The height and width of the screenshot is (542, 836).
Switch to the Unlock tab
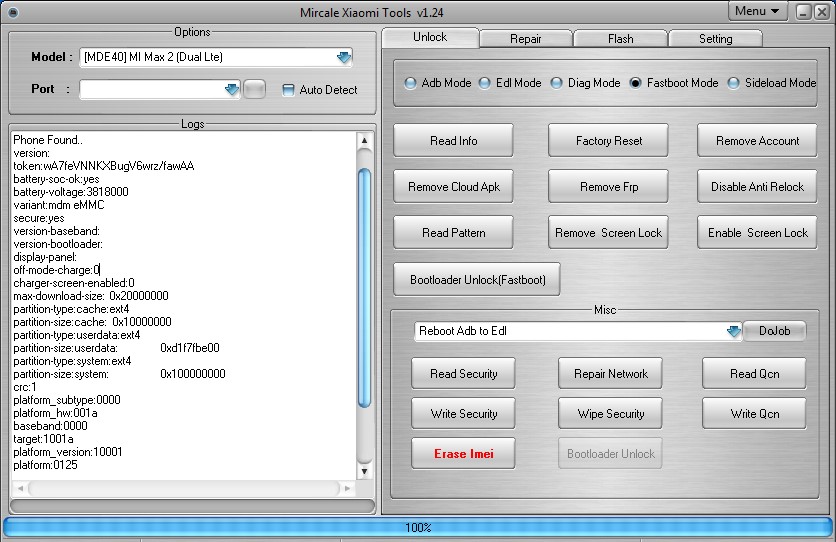click(430, 37)
